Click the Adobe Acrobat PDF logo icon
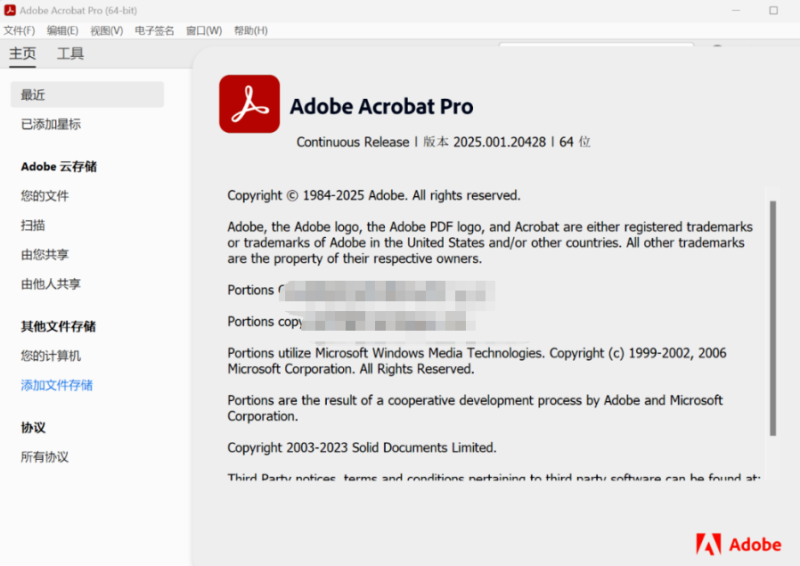This screenshot has width=800, height=566. (249, 104)
